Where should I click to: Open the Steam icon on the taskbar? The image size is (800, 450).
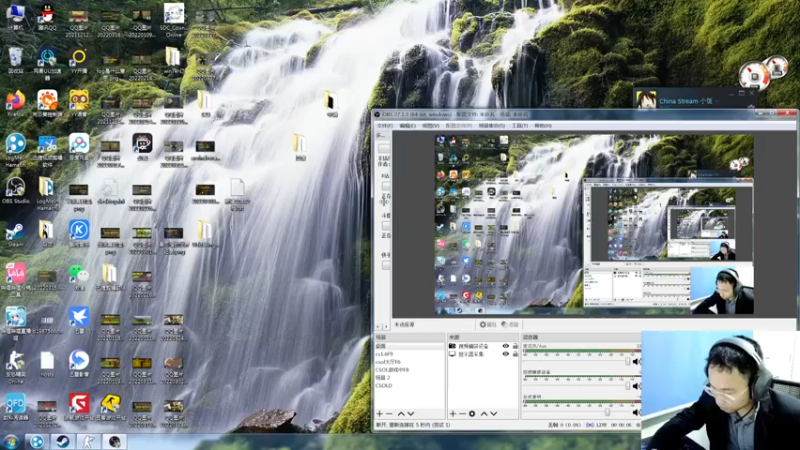(63, 442)
